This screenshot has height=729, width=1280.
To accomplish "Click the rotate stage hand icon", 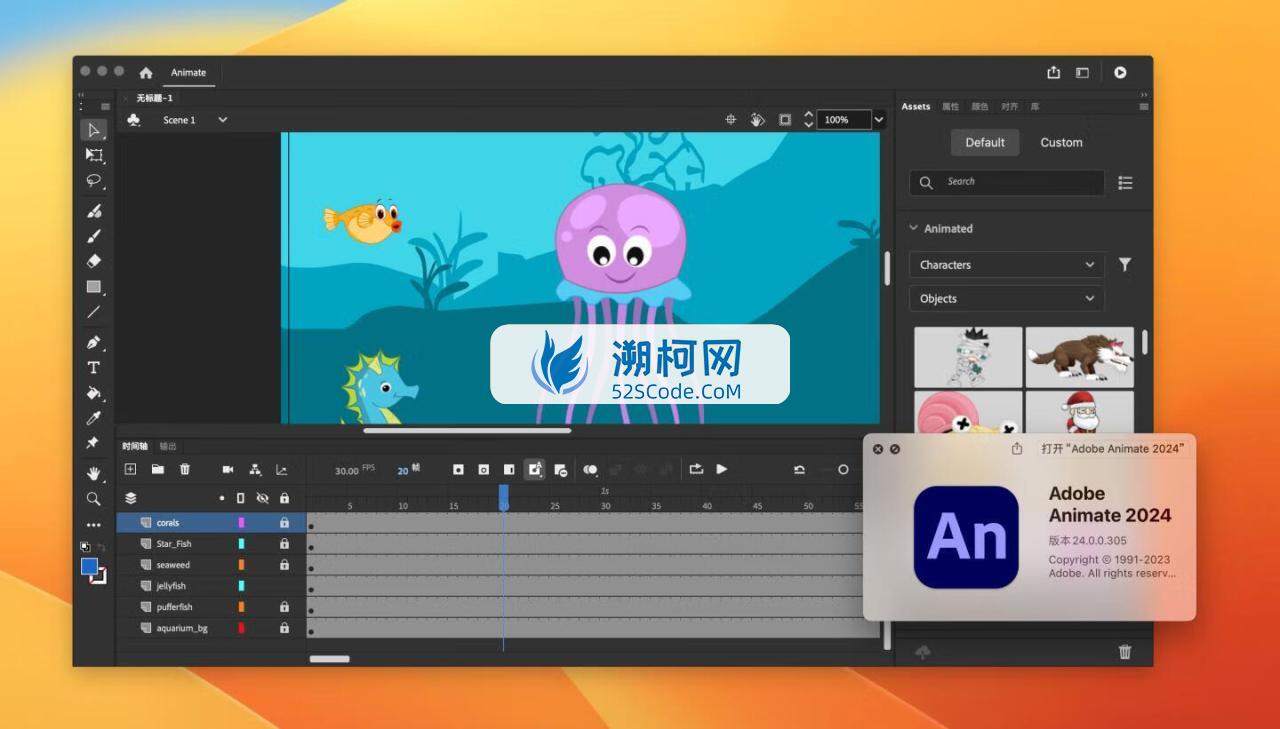I will pyautogui.click(x=757, y=119).
